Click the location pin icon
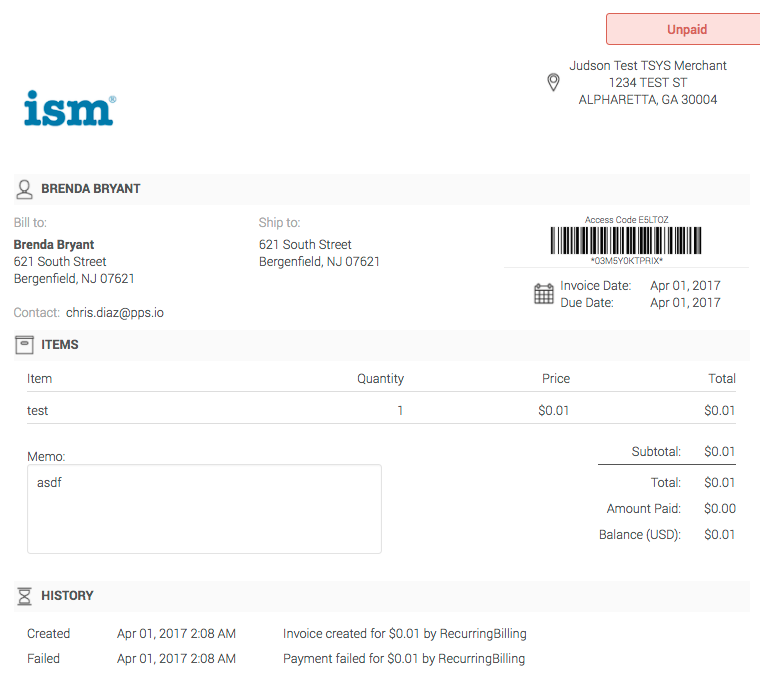Image resolution: width=760 pixels, height=682 pixels. [x=553, y=82]
